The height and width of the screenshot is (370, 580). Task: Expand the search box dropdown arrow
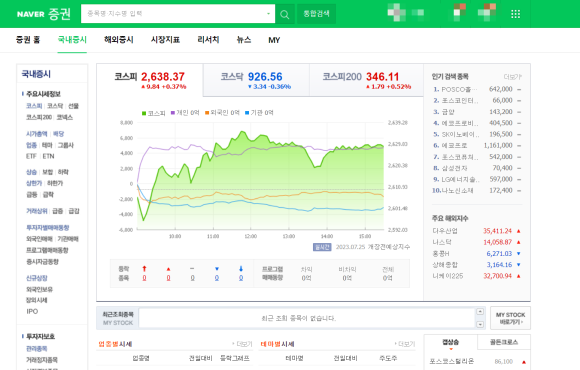(x=269, y=14)
